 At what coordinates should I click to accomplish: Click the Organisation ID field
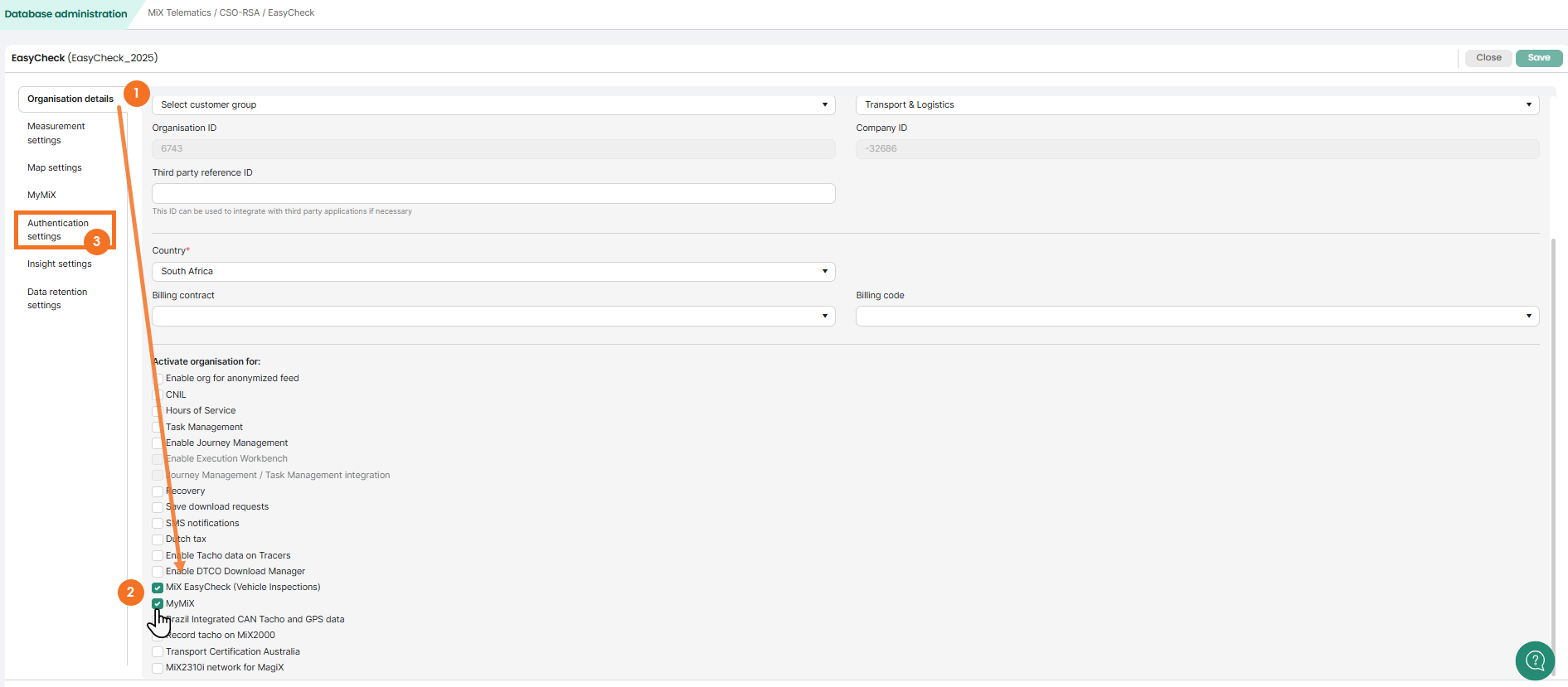point(493,148)
